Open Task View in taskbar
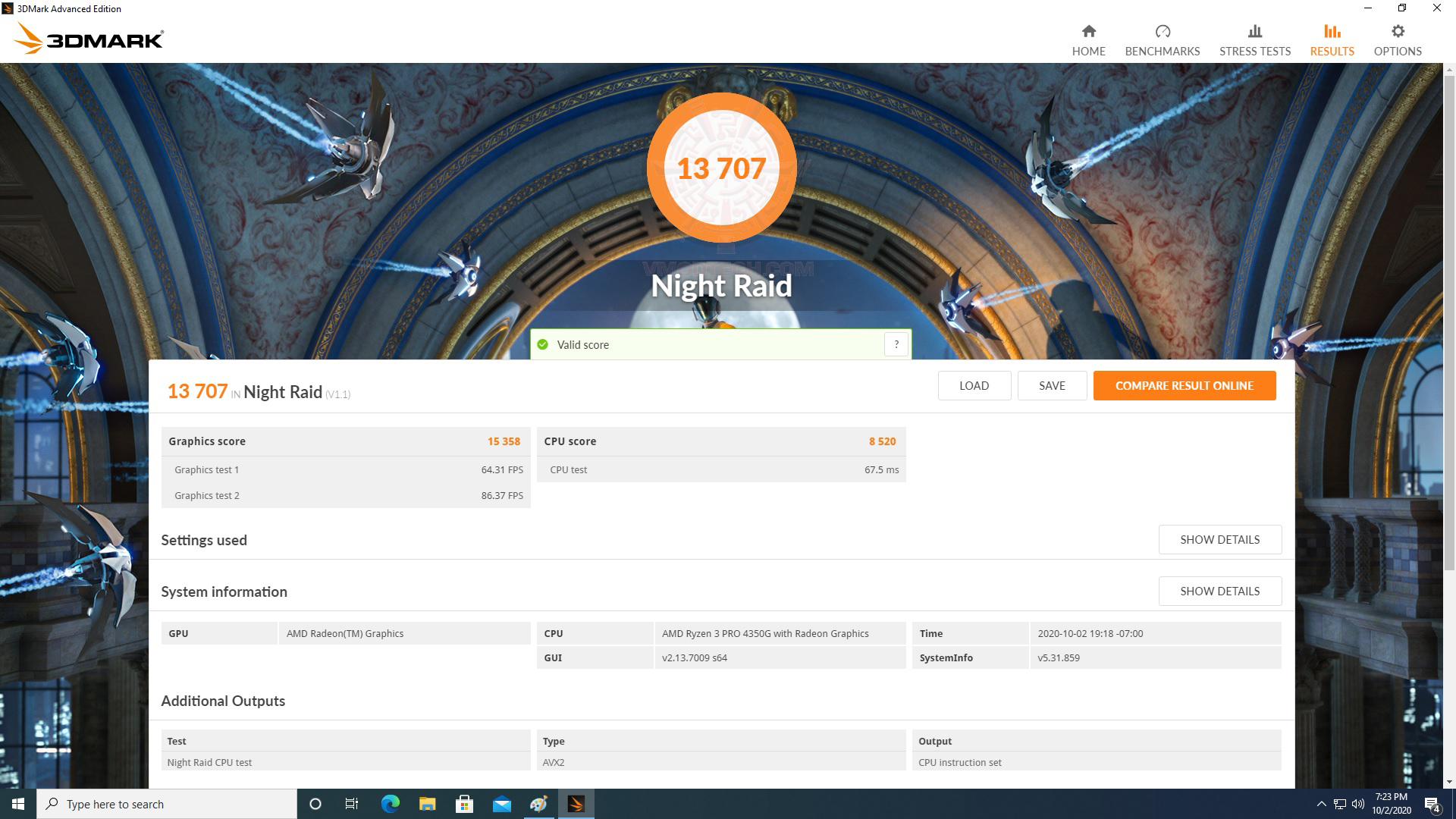Viewport: 1456px width, 819px height. click(352, 804)
